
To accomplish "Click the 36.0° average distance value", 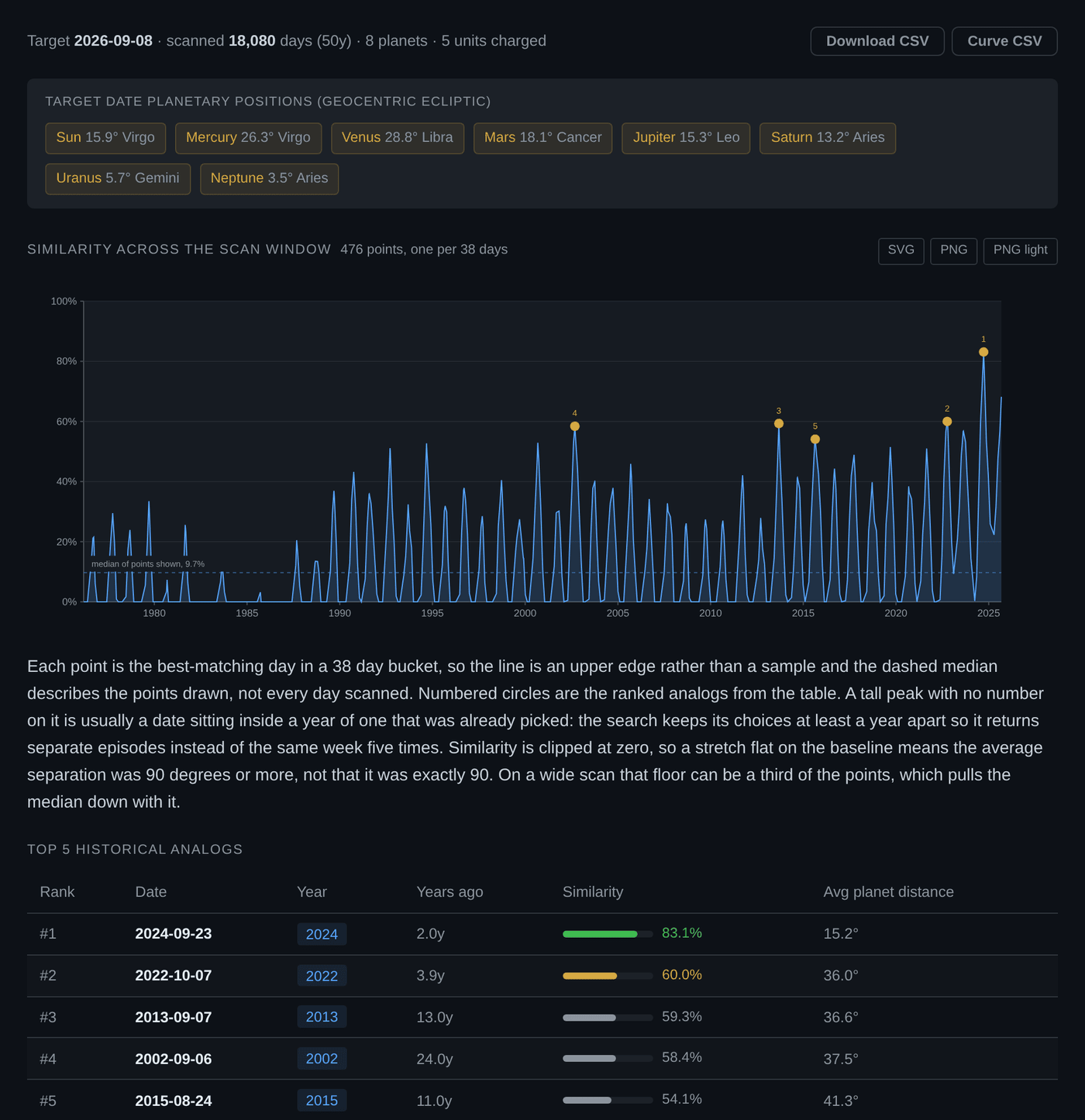I will [x=841, y=976].
